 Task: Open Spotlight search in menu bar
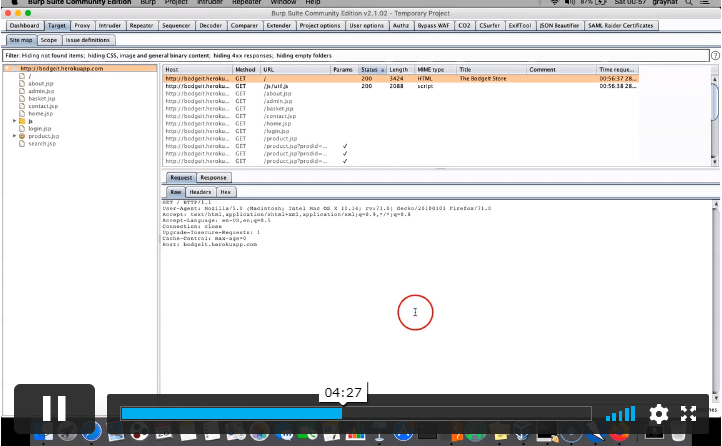coord(689,2)
